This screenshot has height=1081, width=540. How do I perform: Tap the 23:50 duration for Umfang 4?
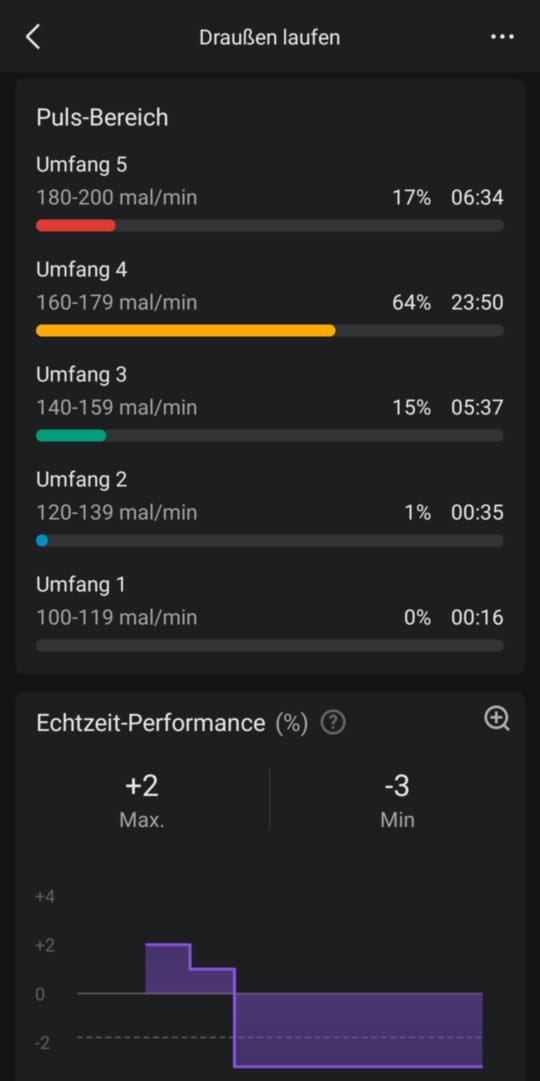click(x=477, y=303)
